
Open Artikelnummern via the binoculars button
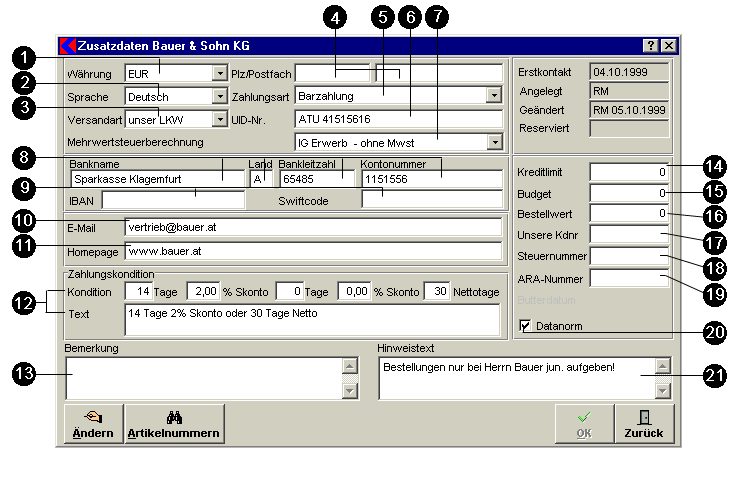pos(175,423)
